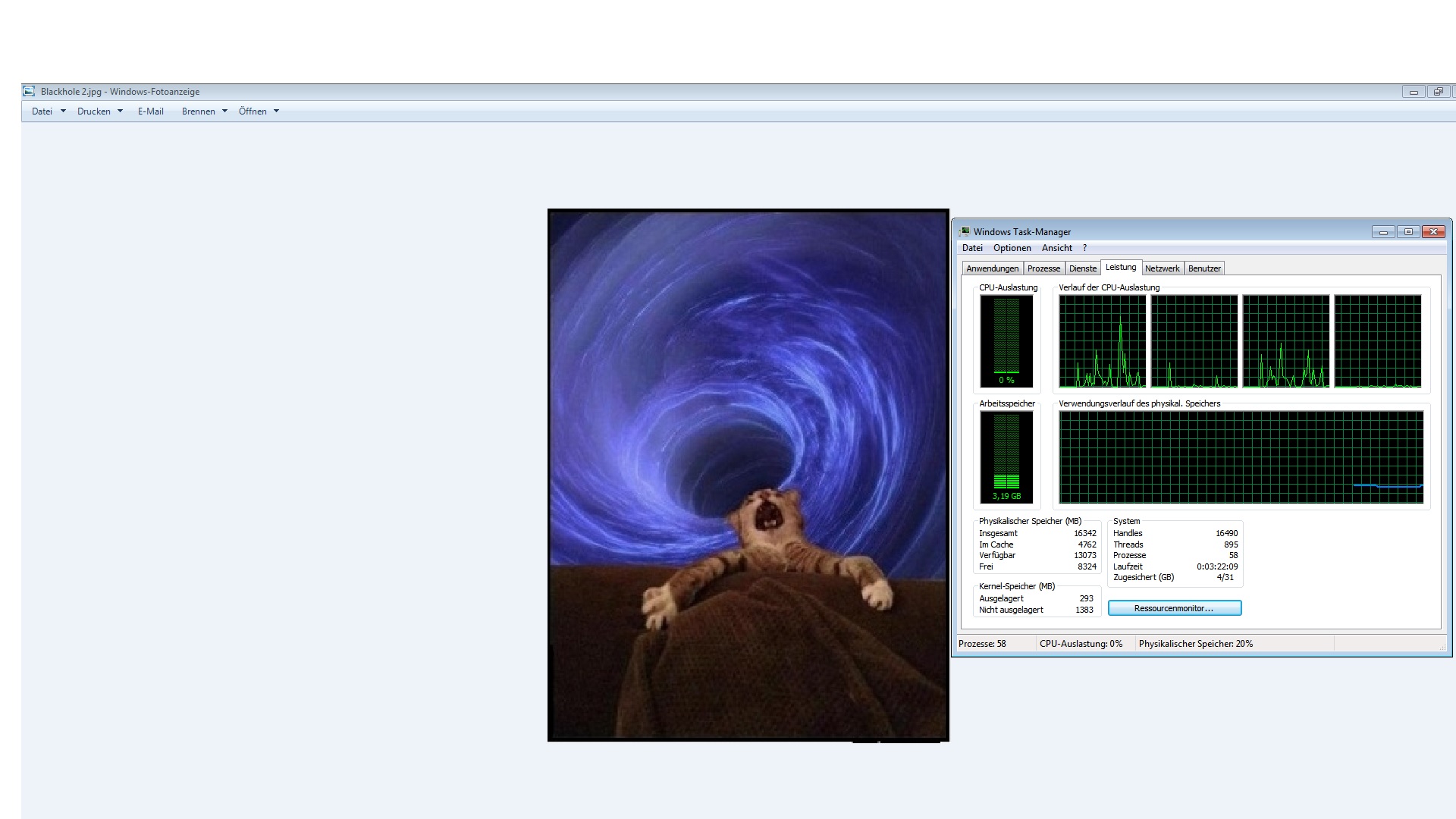Minimize the Windows-Fotoanzeige window

click(1414, 92)
